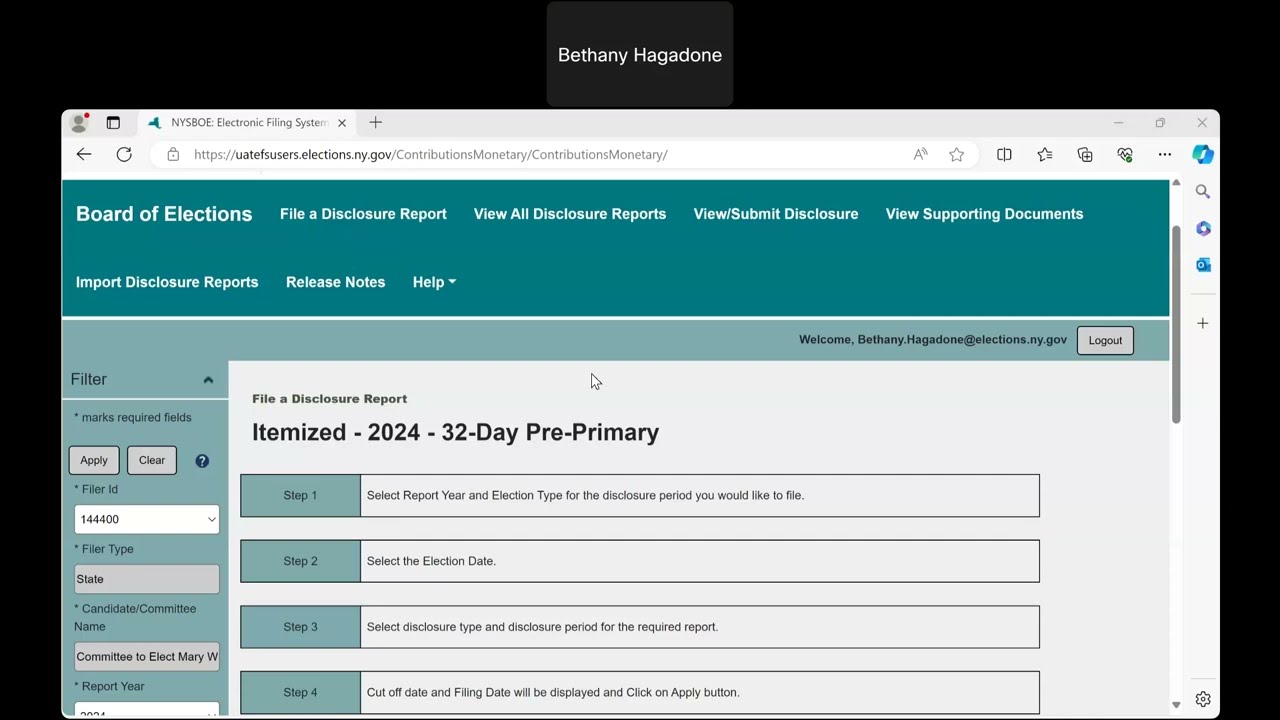Open Edge Settings and more menu

[1165, 154]
